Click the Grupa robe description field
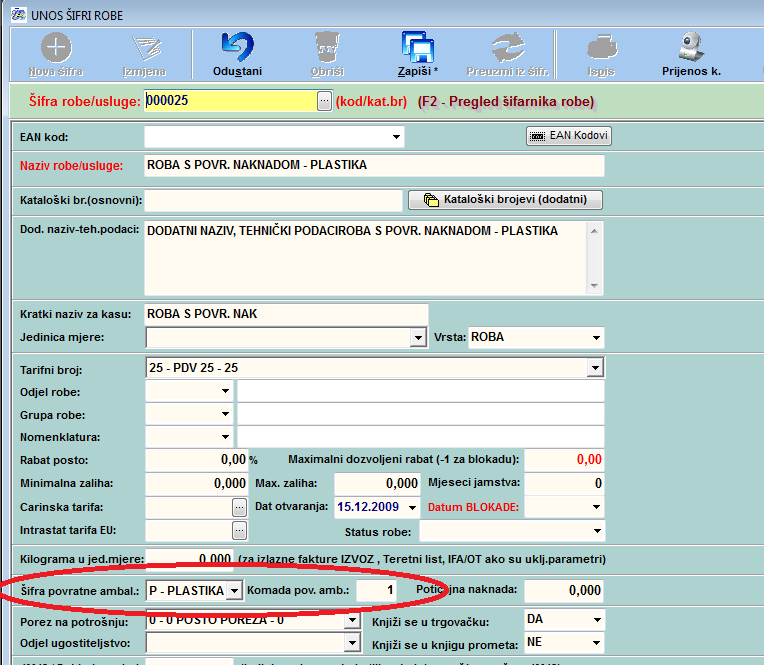 coord(420,414)
